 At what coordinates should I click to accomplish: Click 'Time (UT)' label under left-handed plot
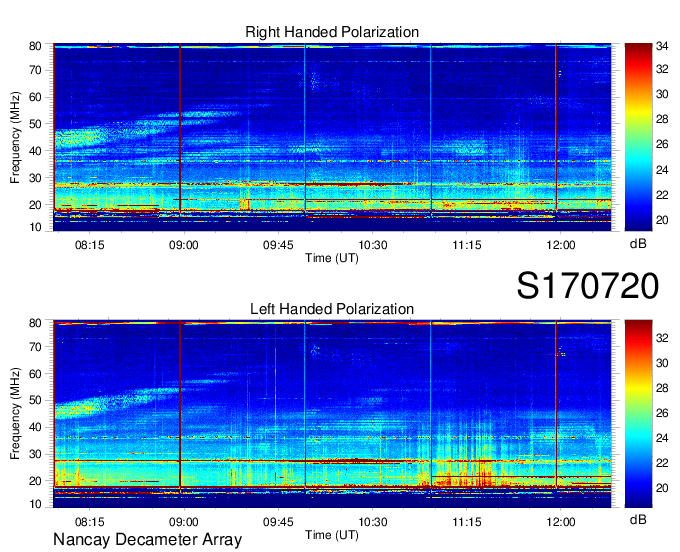[332, 535]
